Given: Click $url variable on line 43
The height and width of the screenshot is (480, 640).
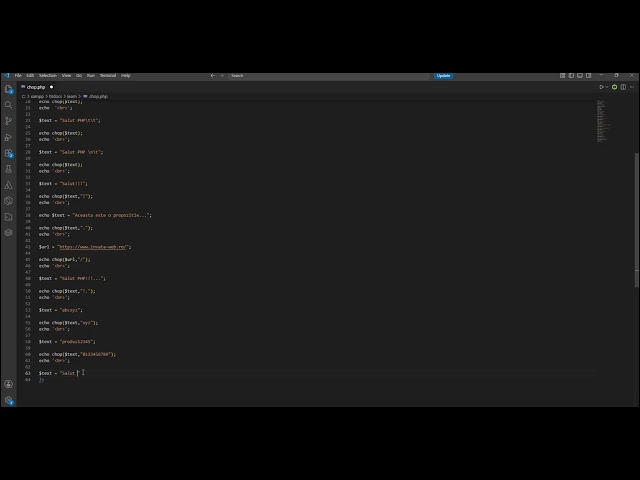Looking at the screenshot, I should 44,247.
